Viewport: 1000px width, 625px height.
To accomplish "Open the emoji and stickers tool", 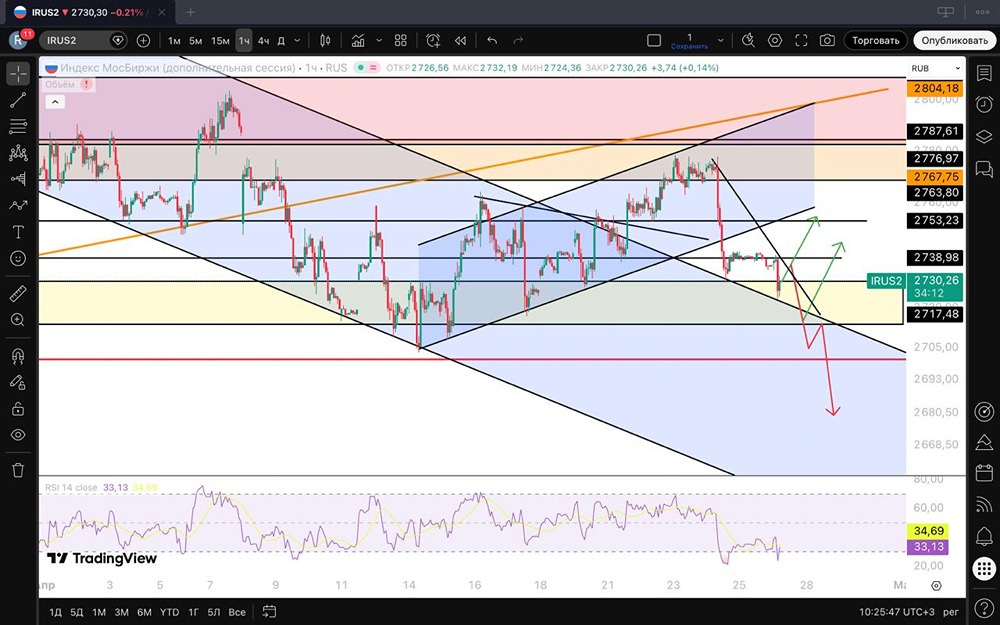I will (18, 258).
